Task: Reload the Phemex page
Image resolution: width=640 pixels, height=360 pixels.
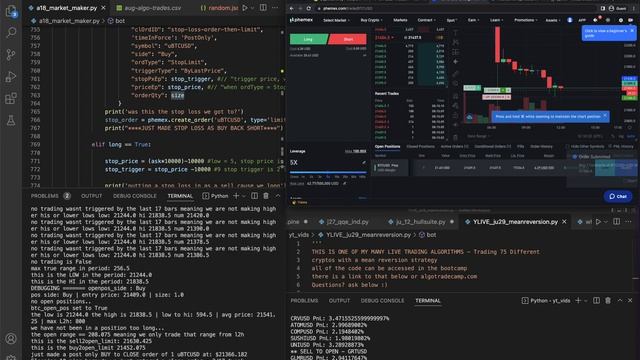Action: 309,8
